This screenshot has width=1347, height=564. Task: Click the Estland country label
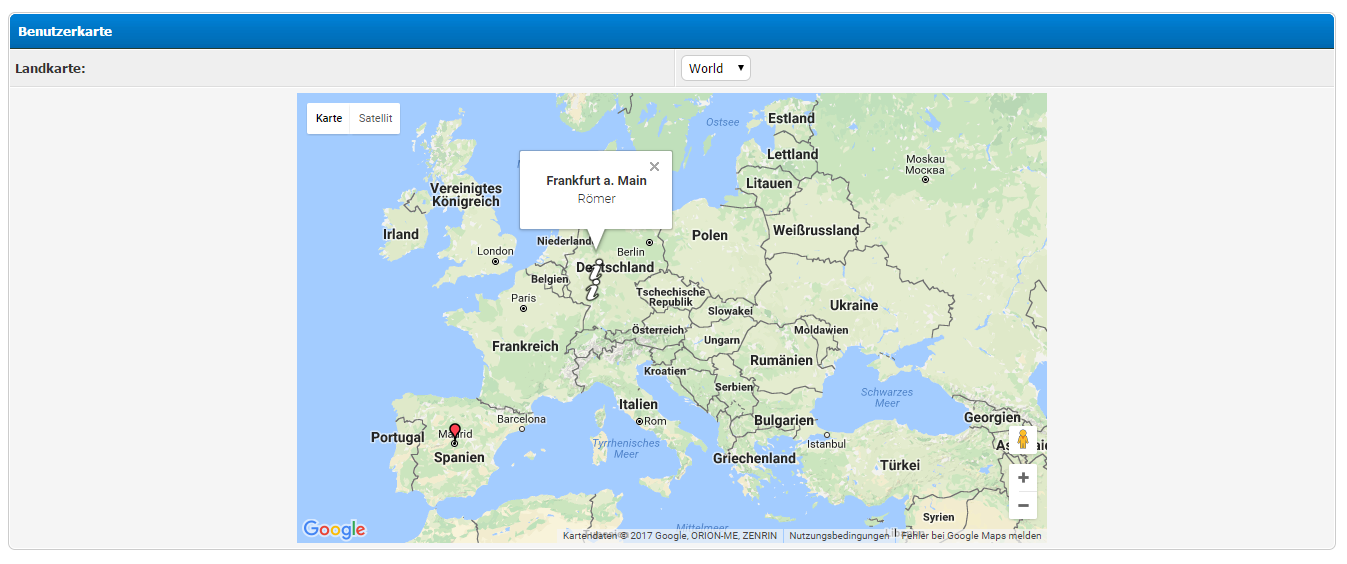(x=792, y=118)
